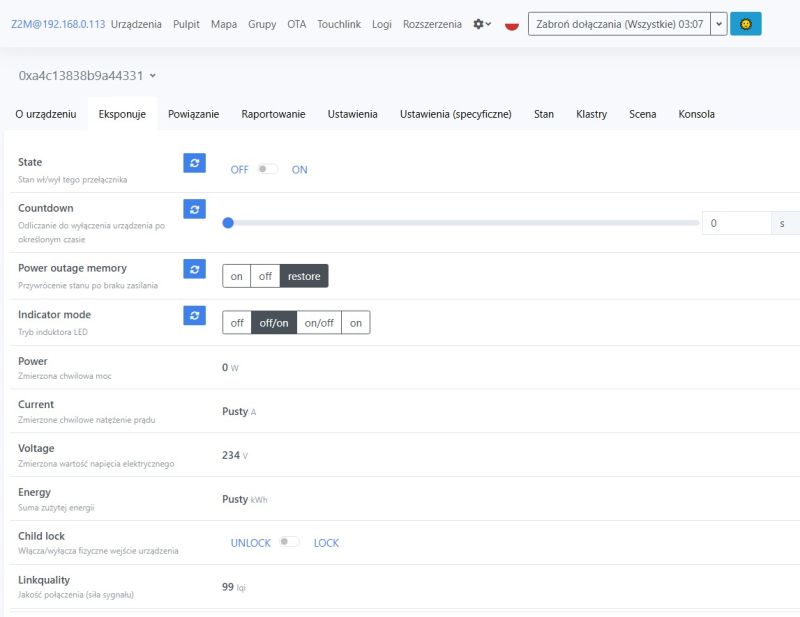Image resolution: width=800 pixels, height=617 pixels.
Task: Click the yellow theme icon top right
Action: click(x=747, y=23)
